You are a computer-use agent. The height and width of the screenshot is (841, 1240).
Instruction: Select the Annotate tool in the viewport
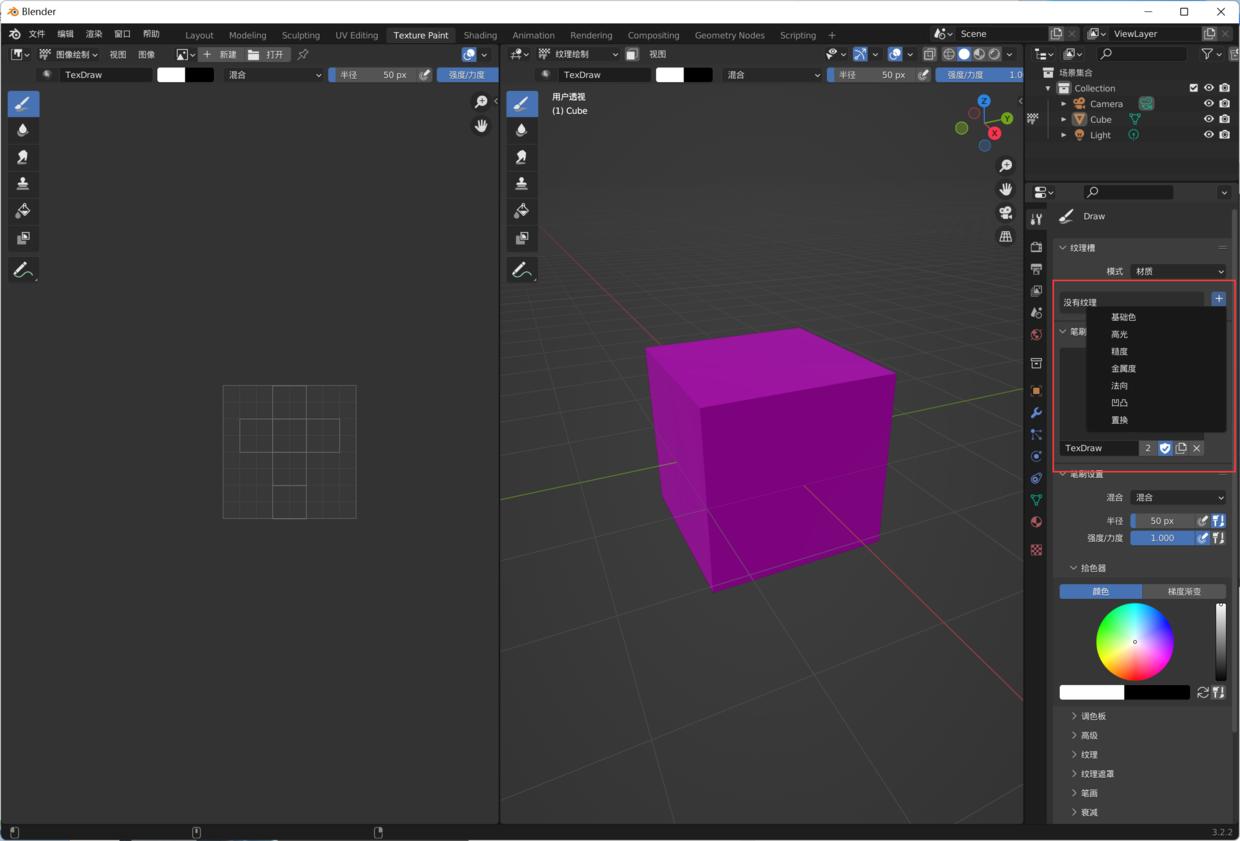coord(521,269)
